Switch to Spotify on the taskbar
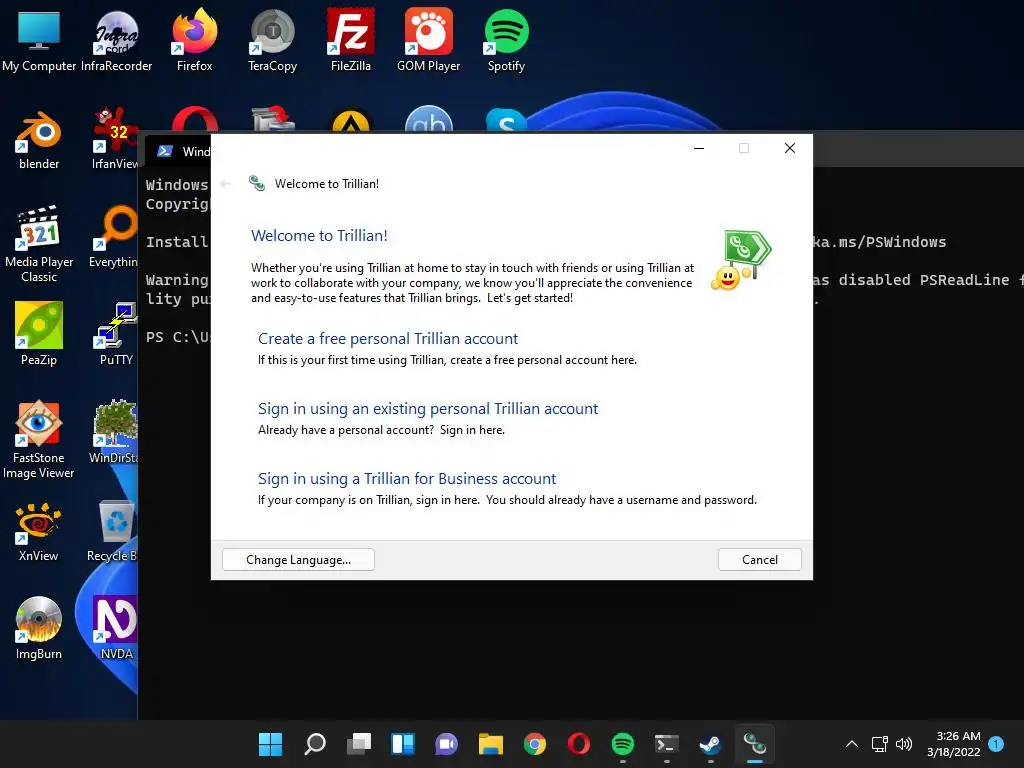This screenshot has width=1024, height=768. (623, 744)
